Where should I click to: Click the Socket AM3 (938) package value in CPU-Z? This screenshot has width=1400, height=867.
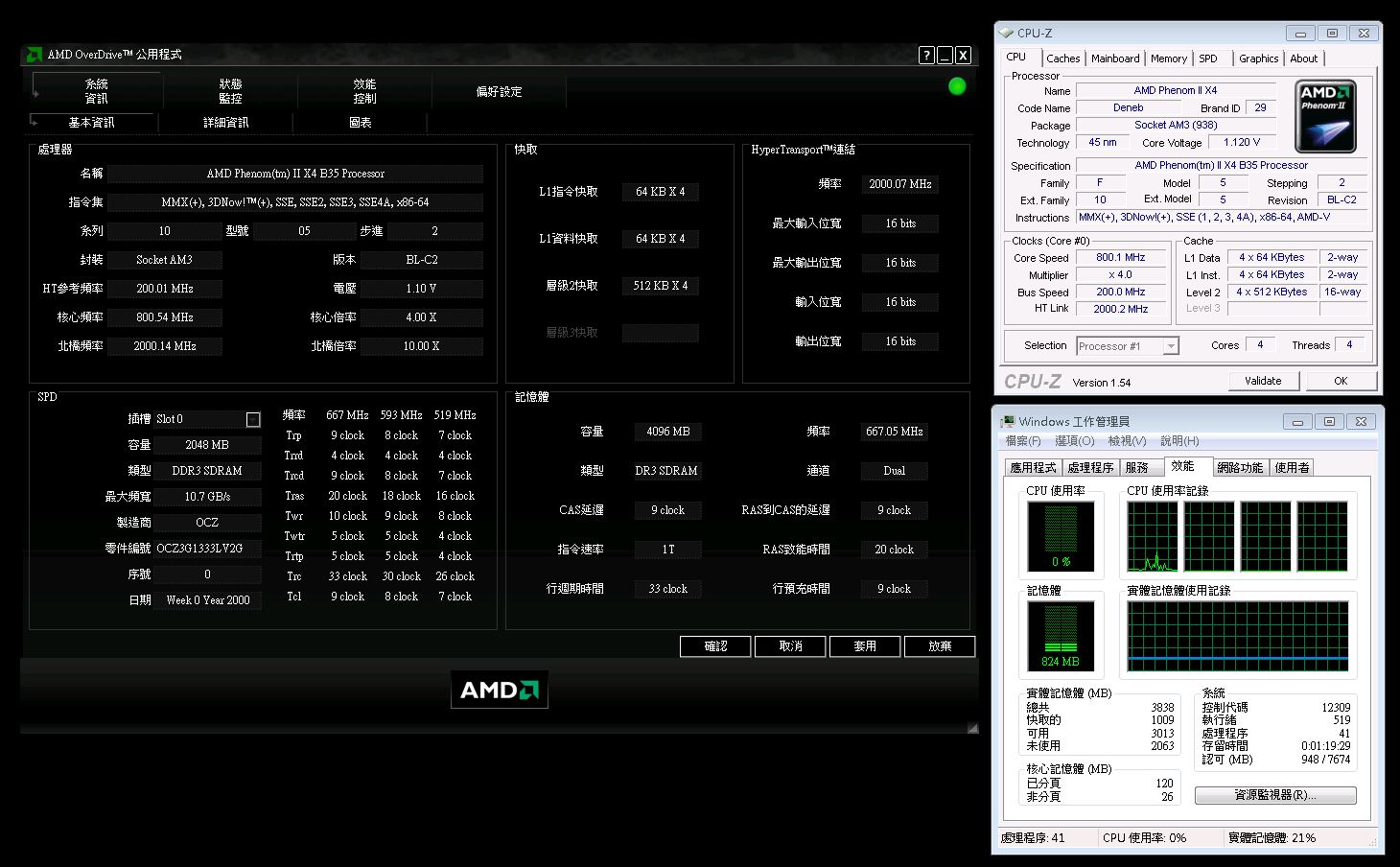(1176, 125)
